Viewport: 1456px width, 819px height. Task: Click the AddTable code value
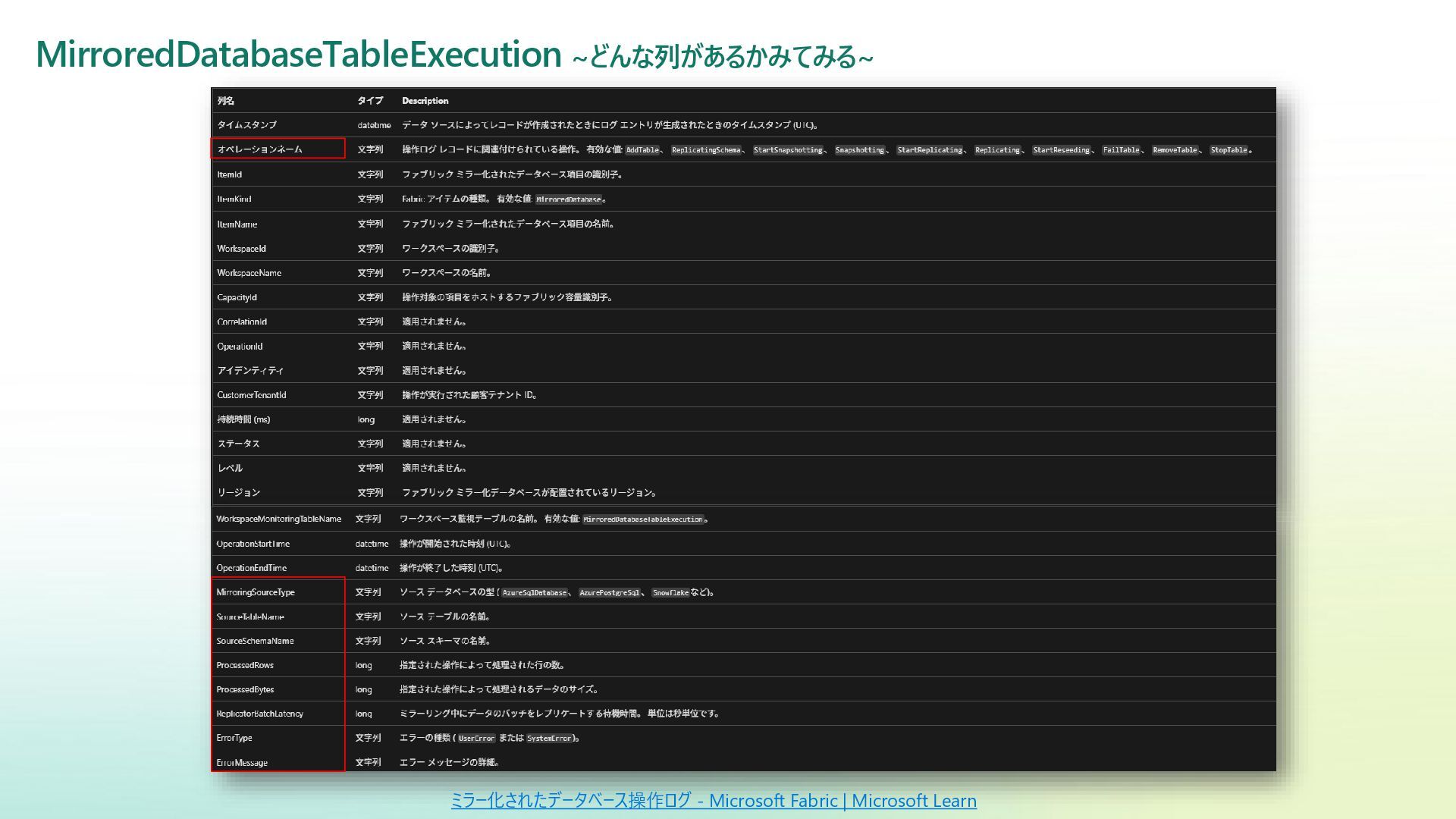642,150
